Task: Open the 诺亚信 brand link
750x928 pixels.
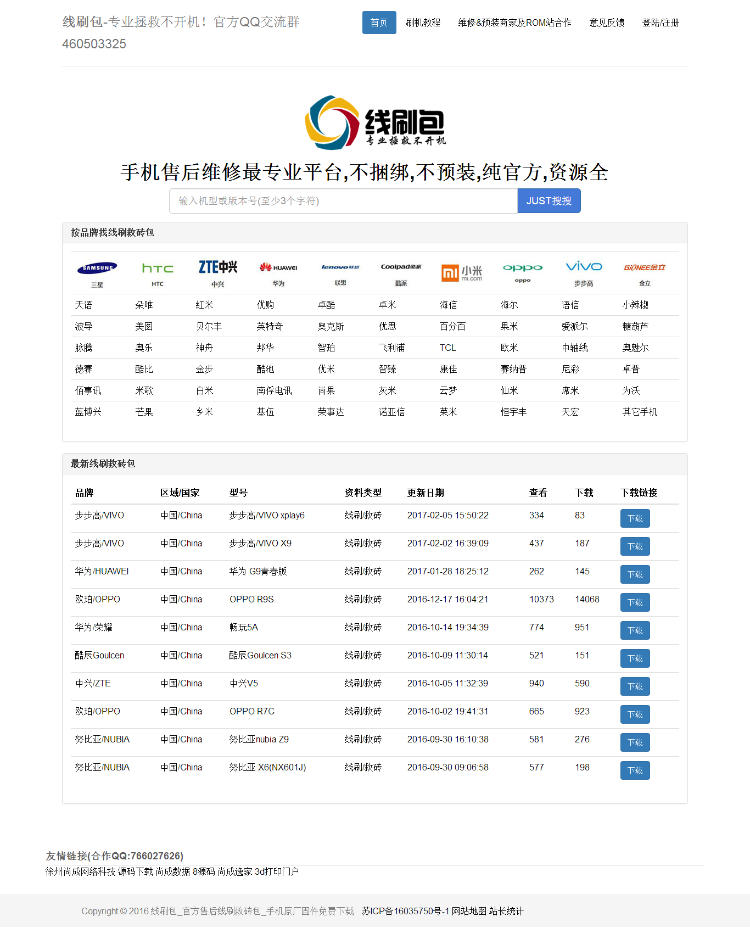Action: pos(392,411)
